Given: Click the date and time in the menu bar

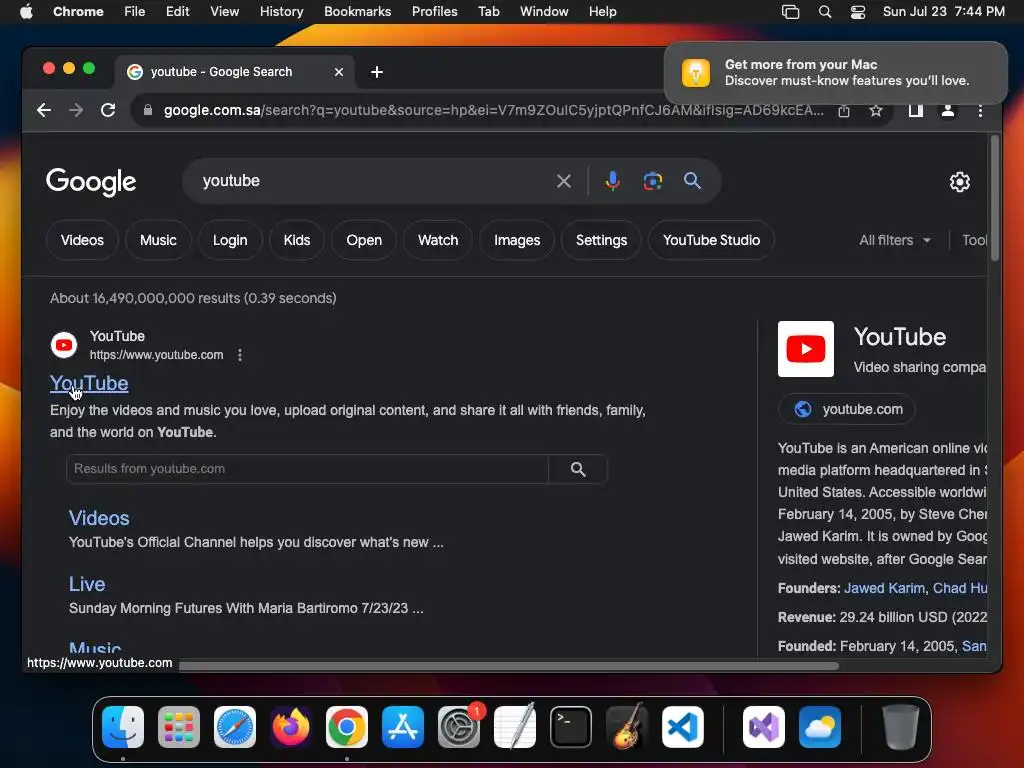Looking at the screenshot, I should [944, 12].
